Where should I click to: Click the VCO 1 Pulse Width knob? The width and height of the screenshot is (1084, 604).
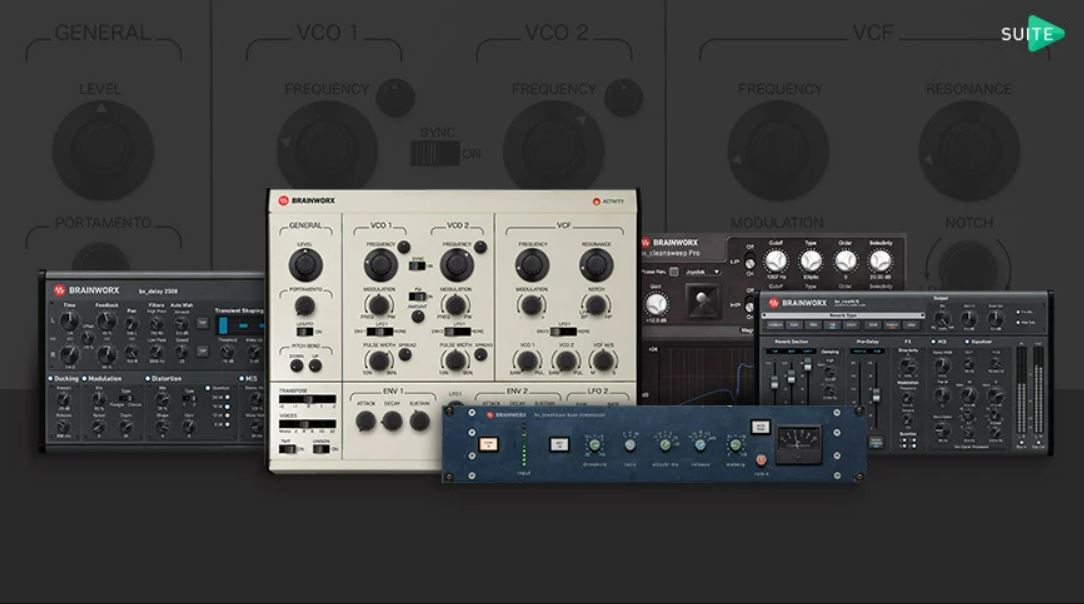[x=378, y=360]
